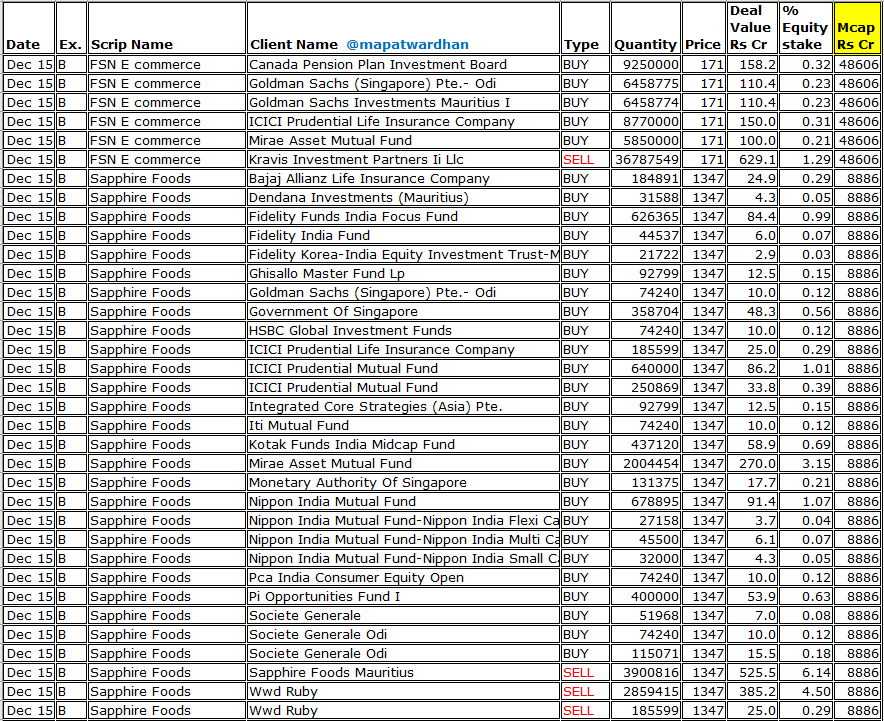
Task: Click Integrated Core Strategies (Asia) Pte. cell
Action: [x=403, y=406]
